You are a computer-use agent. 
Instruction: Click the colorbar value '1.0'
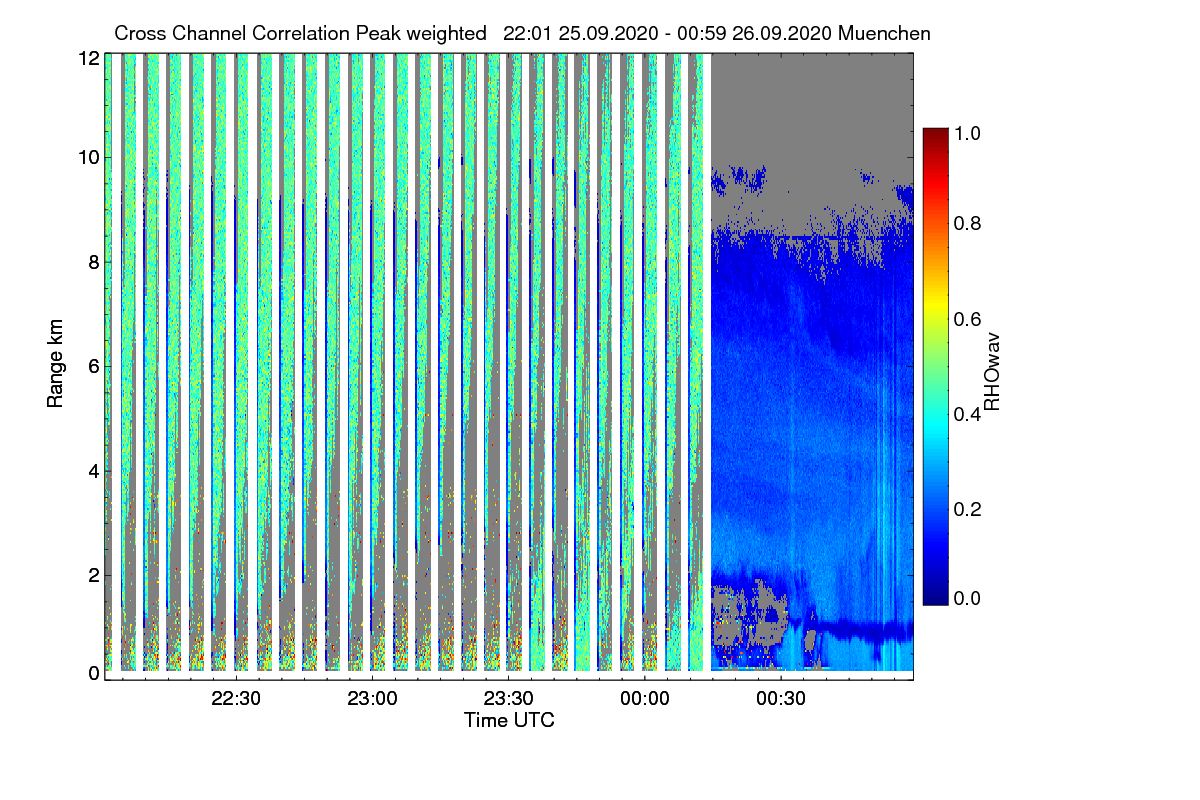tap(968, 132)
